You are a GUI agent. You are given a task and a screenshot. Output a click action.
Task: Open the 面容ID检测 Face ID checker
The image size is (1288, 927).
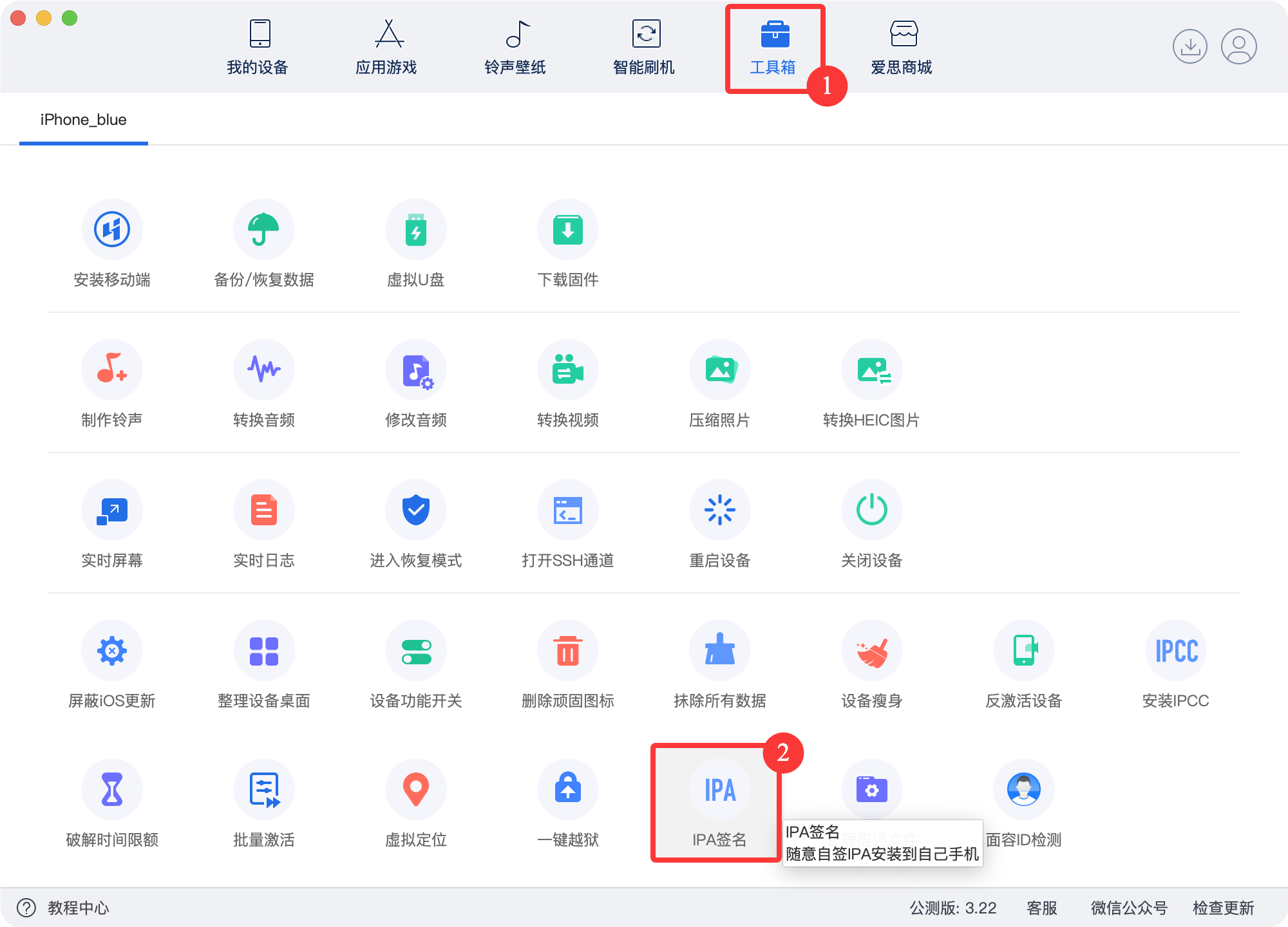pyautogui.click(x=1024, y=803)
